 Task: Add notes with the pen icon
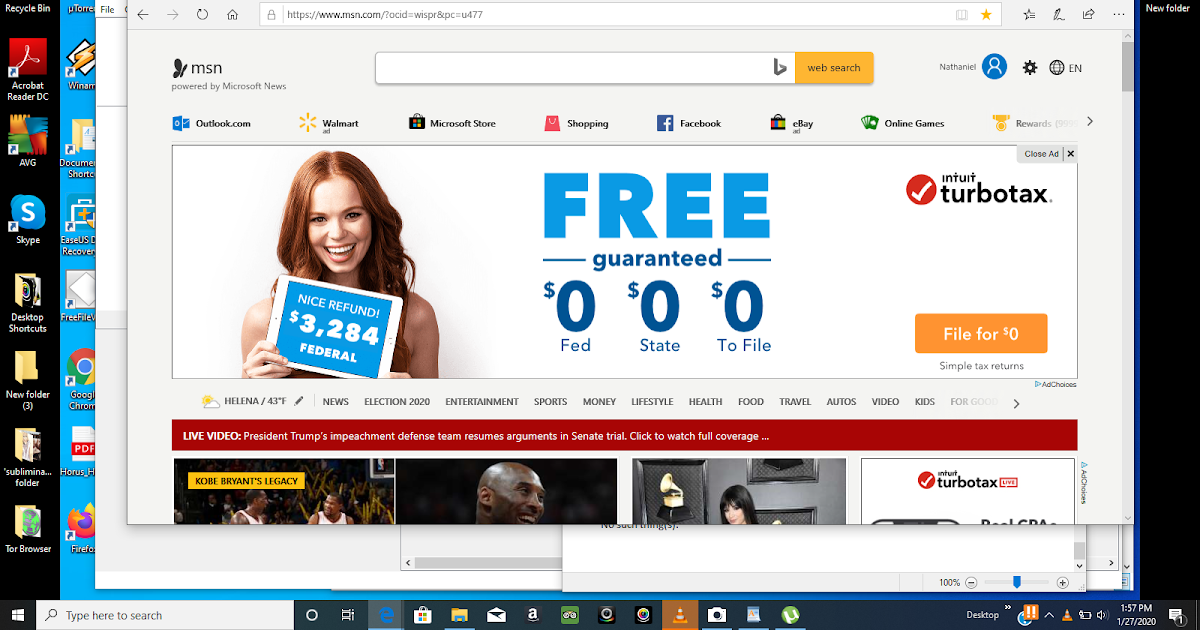(x=1059, y=15)
